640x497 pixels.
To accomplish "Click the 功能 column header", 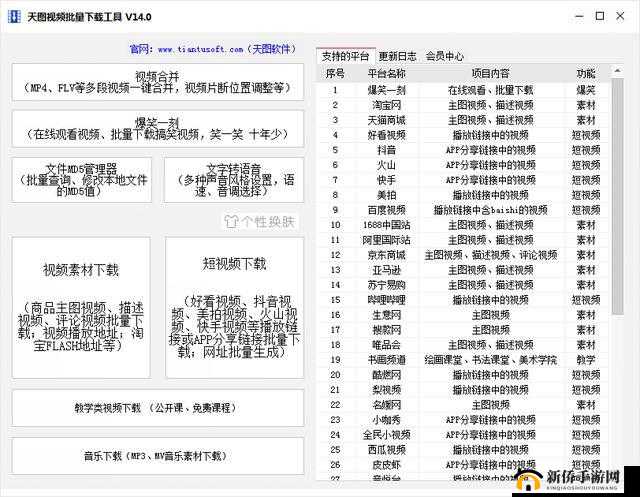I will [586, 73].
